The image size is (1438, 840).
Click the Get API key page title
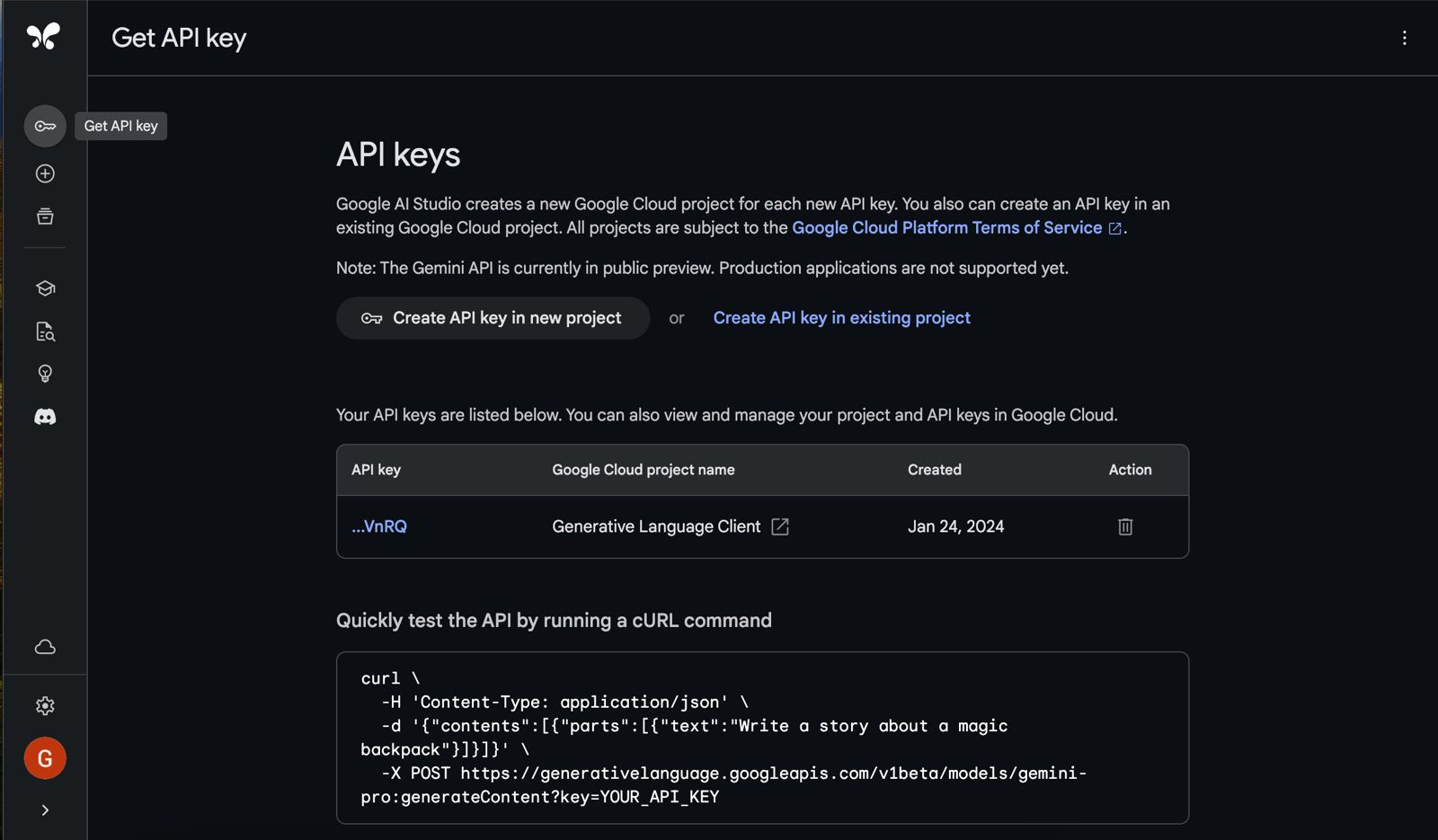pos(179,38)
